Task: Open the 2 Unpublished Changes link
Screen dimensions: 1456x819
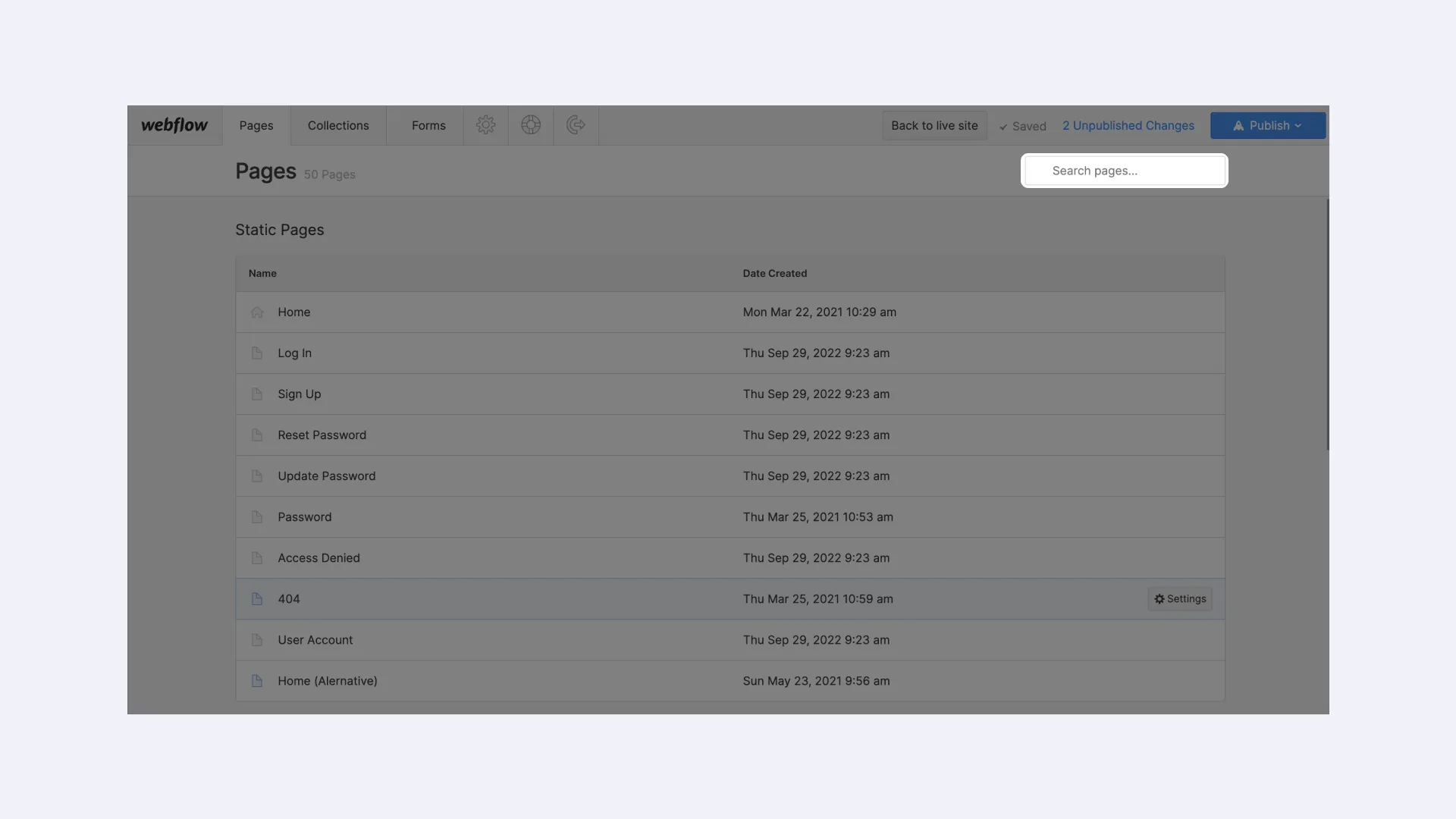Action: pos(1128,126)
